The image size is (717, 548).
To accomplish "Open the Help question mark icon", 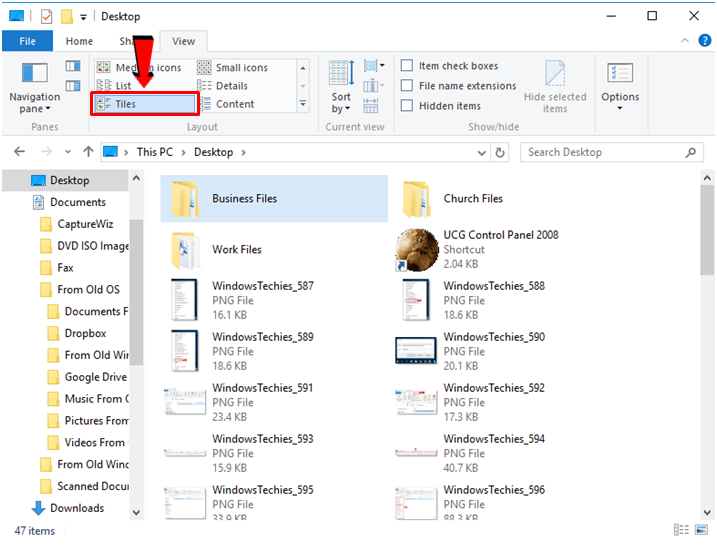I will [705, 40].
